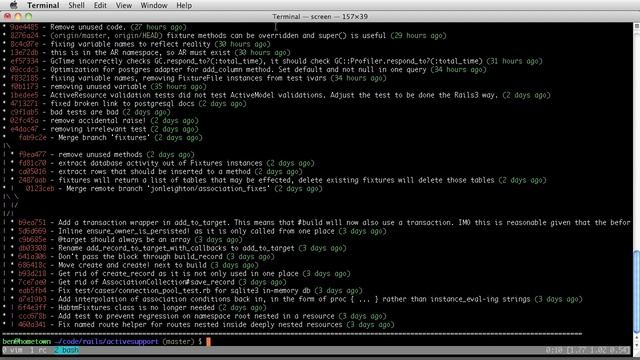Click the '(27 hours ago)' timestamp
Screen dimensions: 640x360
(158, 27)
